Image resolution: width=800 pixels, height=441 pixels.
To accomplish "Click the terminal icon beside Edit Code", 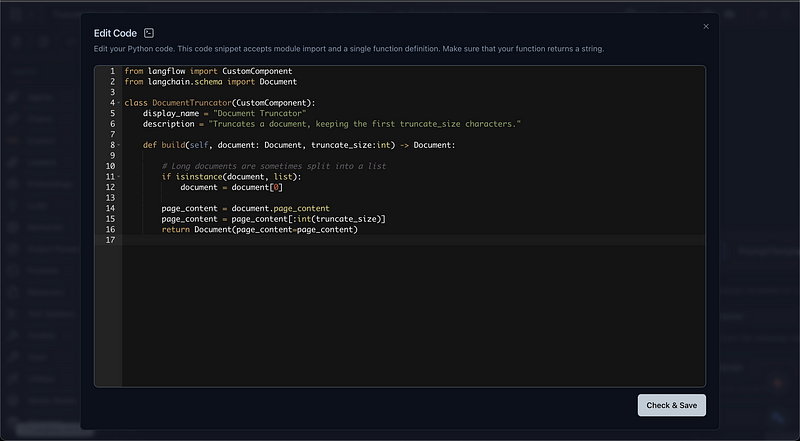I will [x=149, y=33].
